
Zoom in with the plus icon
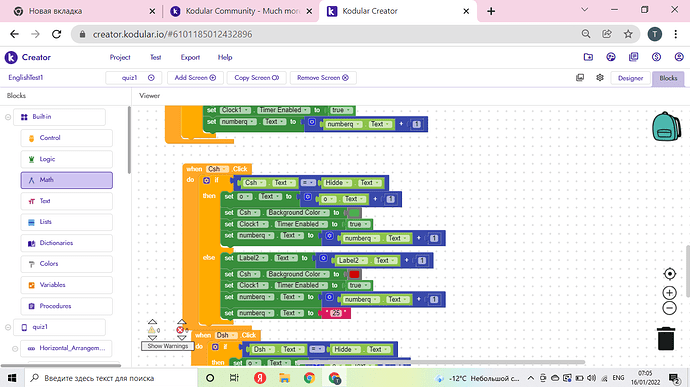coord(669,293)
